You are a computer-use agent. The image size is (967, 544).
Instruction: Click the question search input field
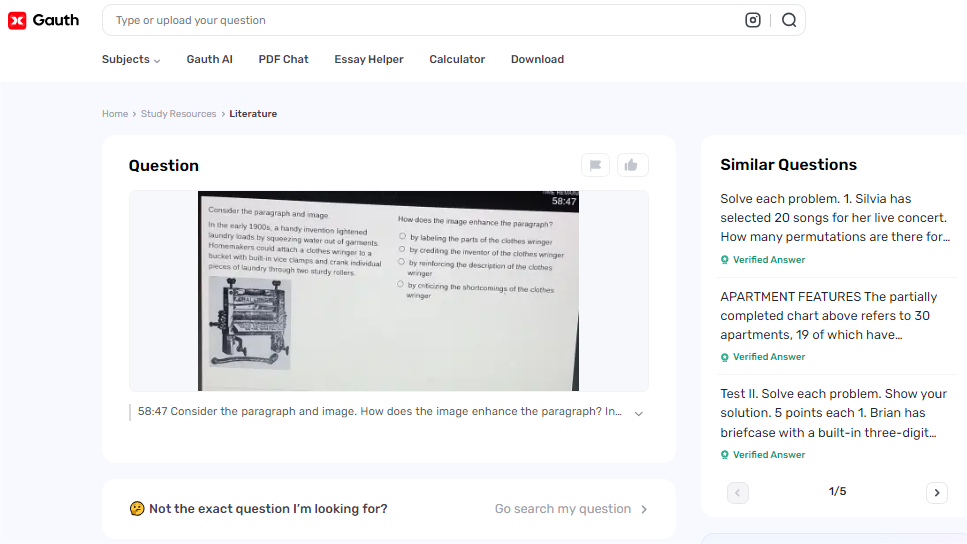pyautogui.click(x=420, y=20)
